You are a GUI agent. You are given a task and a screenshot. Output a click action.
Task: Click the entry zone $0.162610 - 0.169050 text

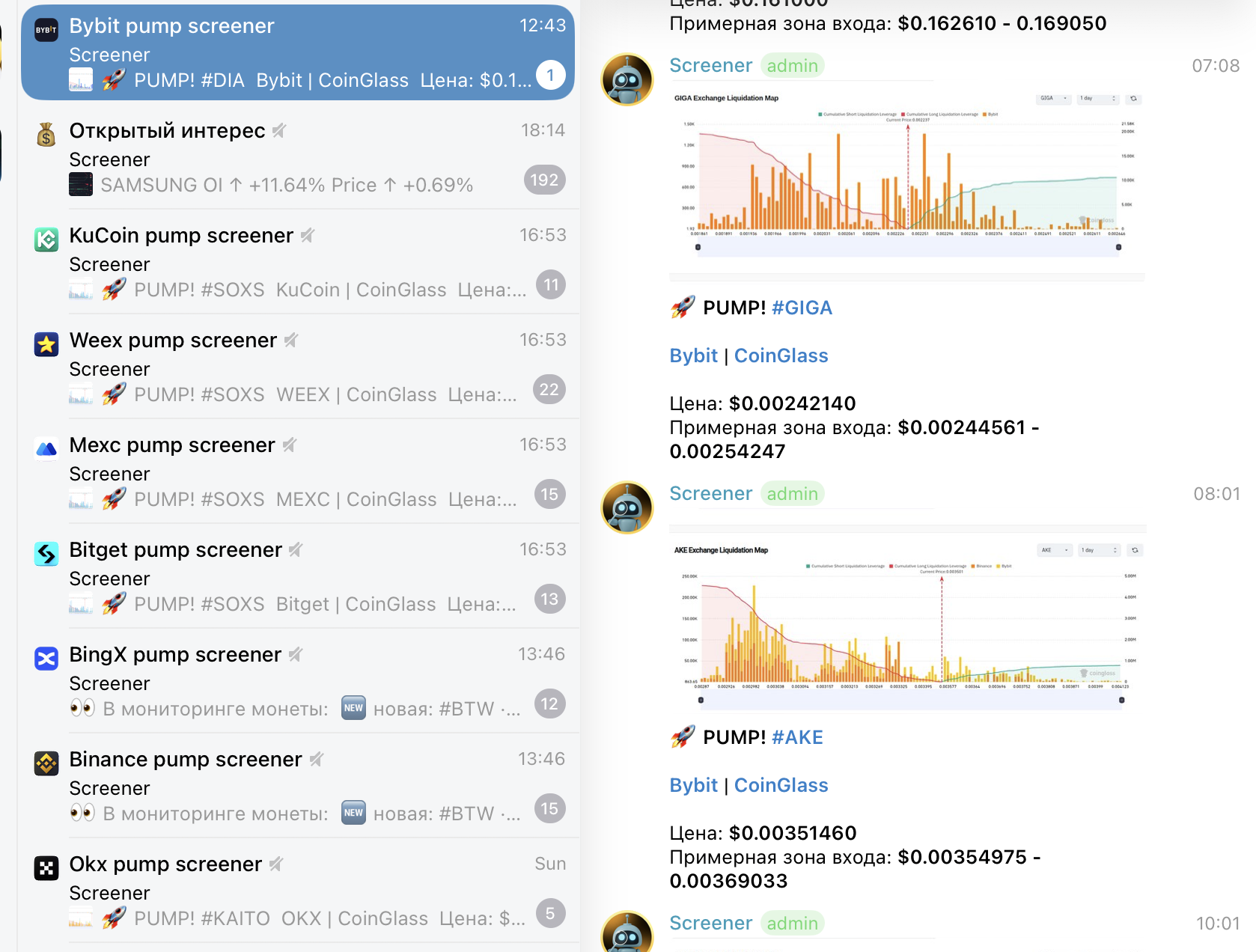[x=1002, y=23]
